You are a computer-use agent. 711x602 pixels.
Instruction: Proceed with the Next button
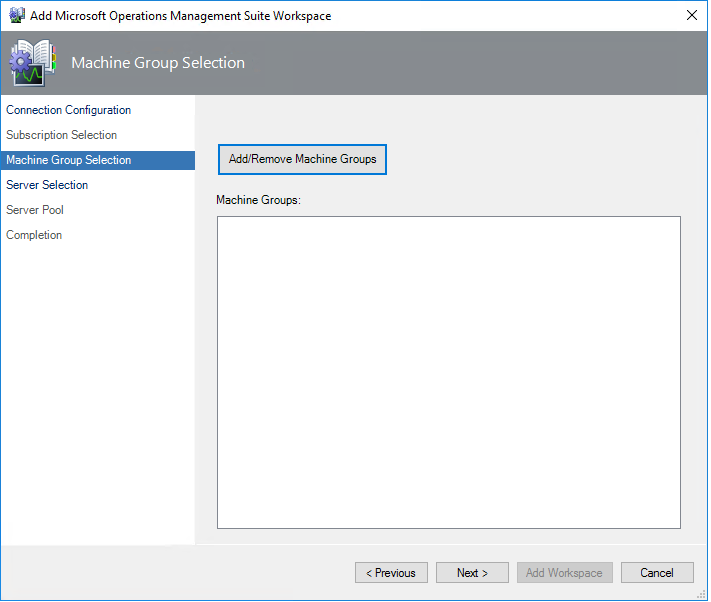pos(472,573)
